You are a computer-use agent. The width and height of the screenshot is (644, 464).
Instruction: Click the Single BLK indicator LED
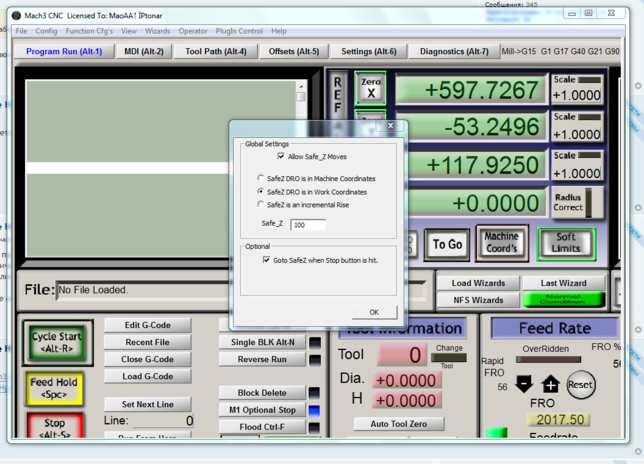point(315,342)
